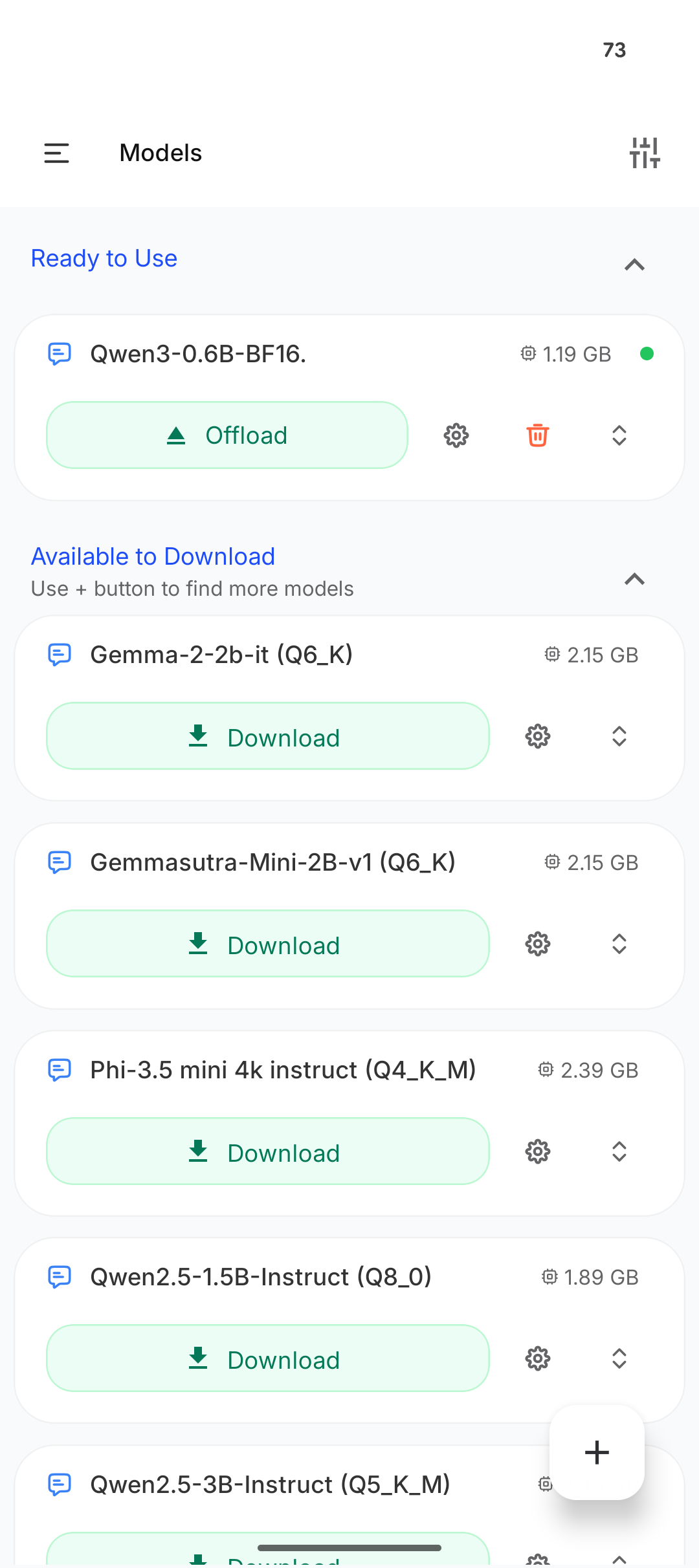Download the Gemmasutra-Mini-2B-v1 model
This screenshot has height=1568, width=699.
[267, 944]
